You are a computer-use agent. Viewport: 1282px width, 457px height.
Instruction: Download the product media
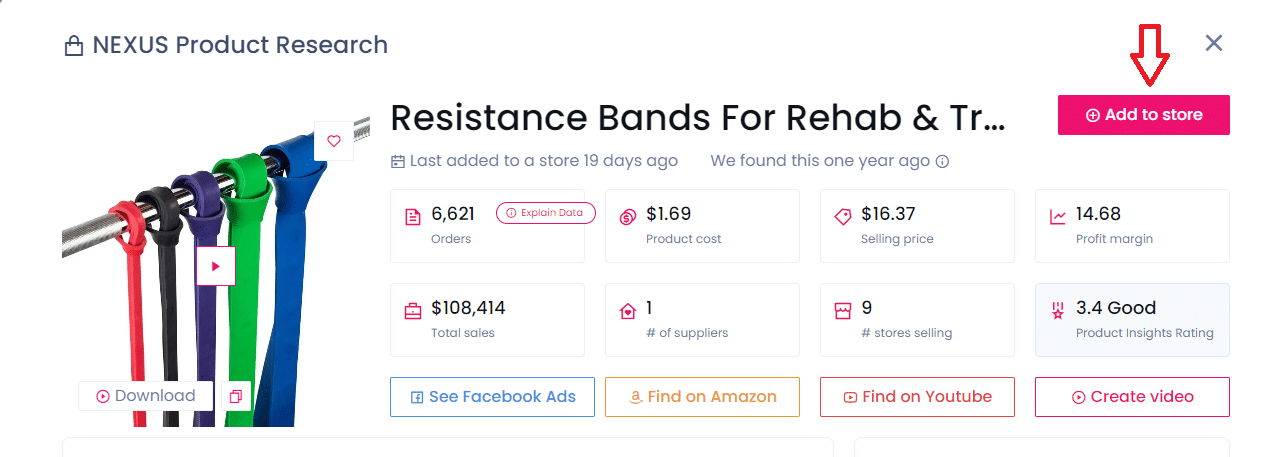(x=145, y=396)
